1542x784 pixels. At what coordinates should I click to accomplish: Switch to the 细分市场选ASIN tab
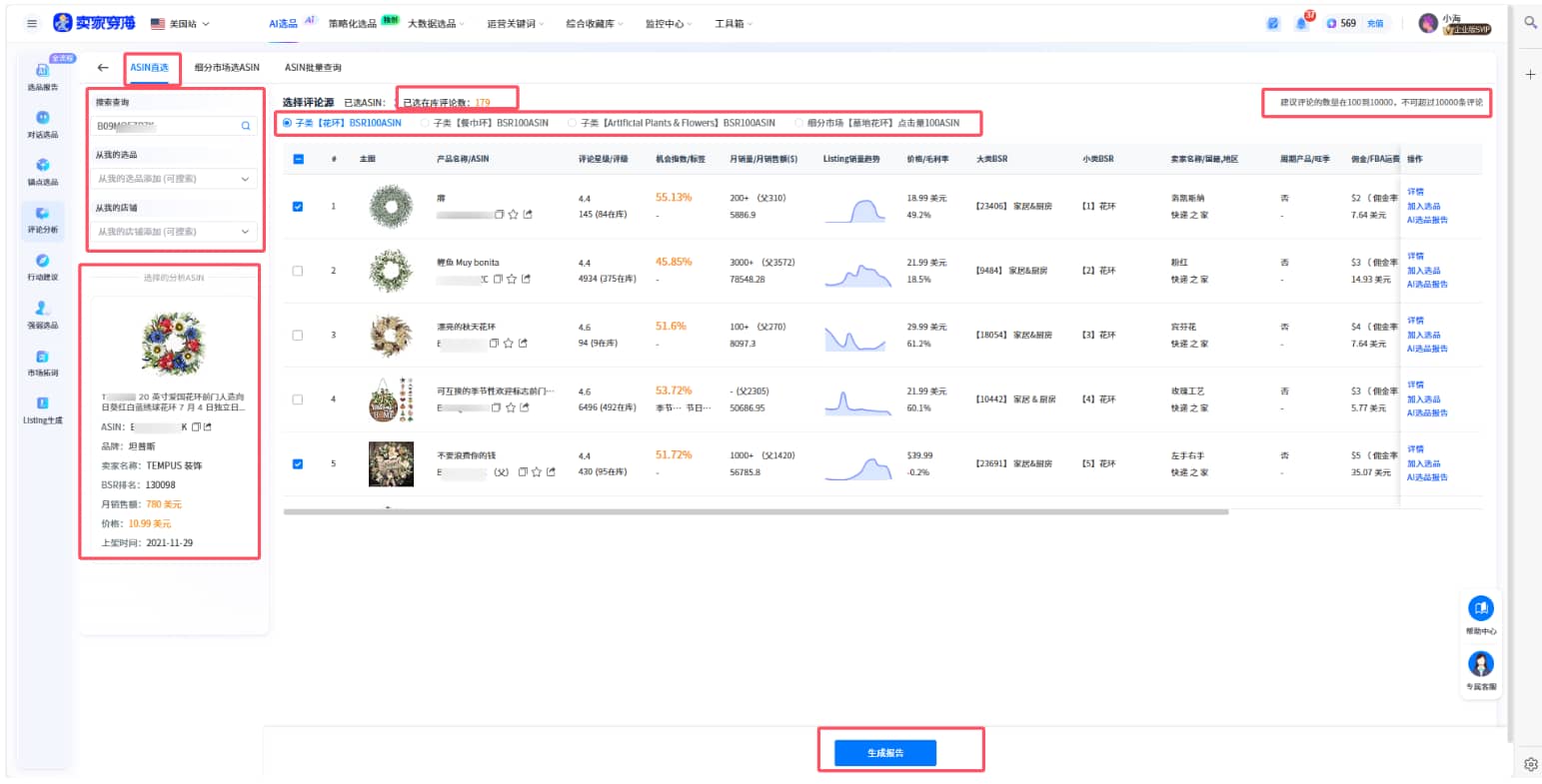(227, 68)
